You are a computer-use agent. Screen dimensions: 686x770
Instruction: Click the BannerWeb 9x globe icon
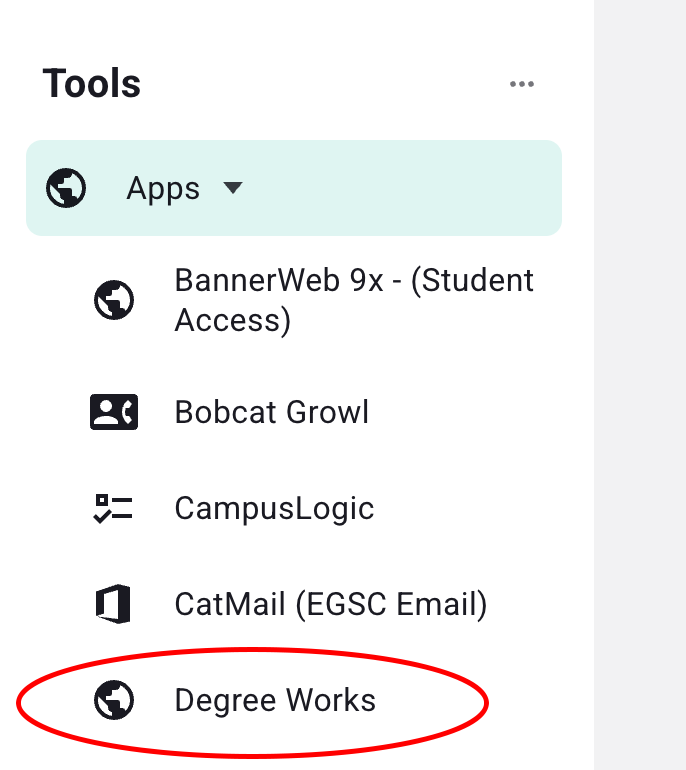click(114, 300)
